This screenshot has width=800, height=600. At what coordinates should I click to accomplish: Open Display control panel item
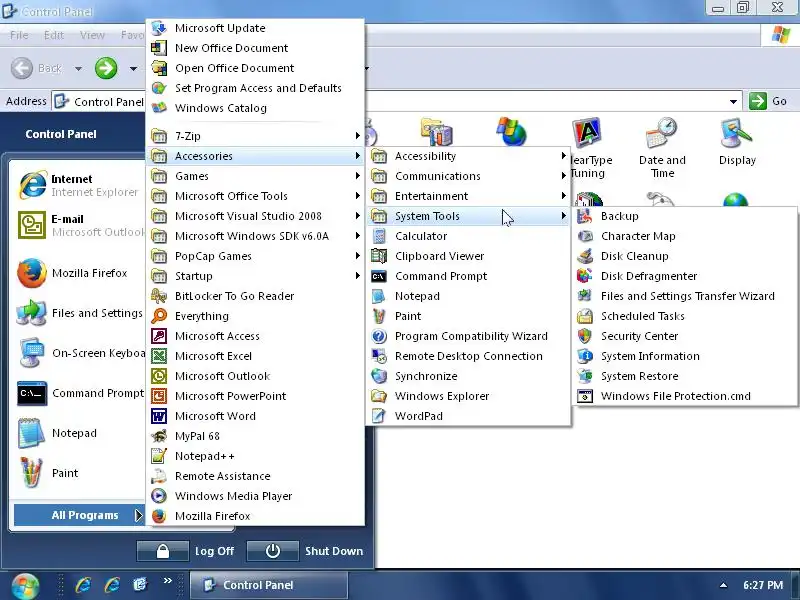[737, 142]
